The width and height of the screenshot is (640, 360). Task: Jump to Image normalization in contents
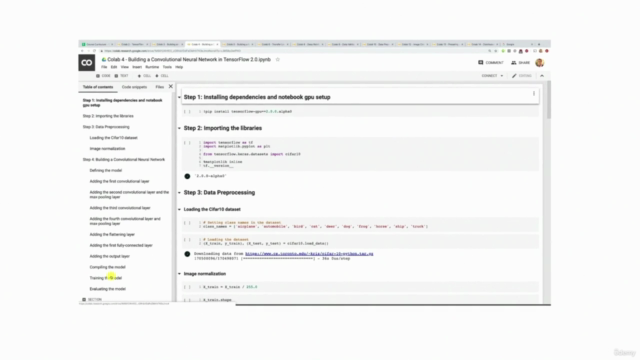tap(107, 149)
